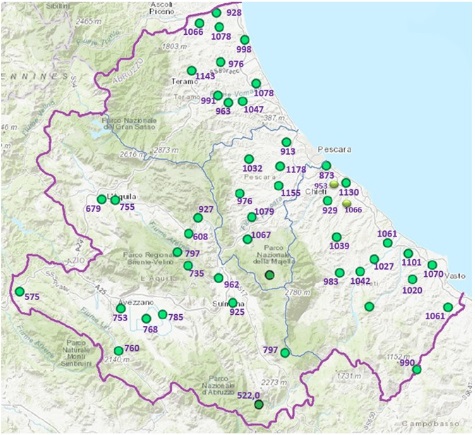Select the marker labeled 1101

pos(408,254)
